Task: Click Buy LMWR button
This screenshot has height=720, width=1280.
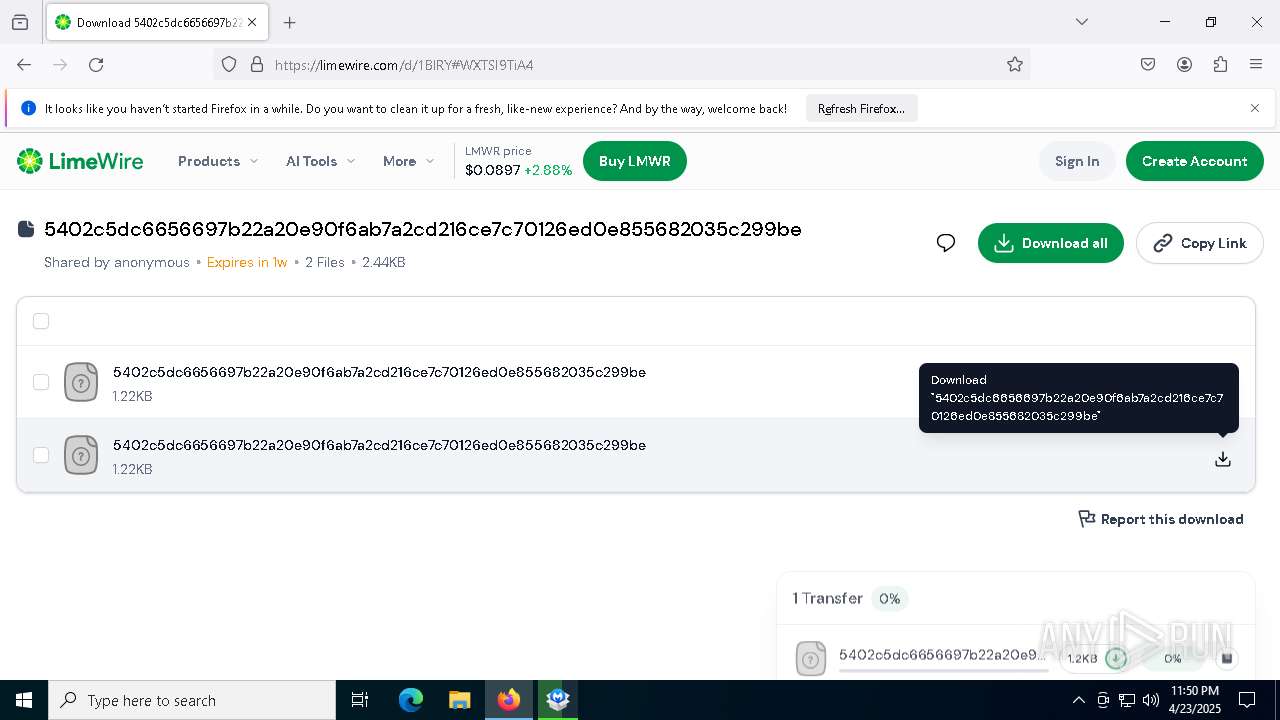Action: click(635, 161)
